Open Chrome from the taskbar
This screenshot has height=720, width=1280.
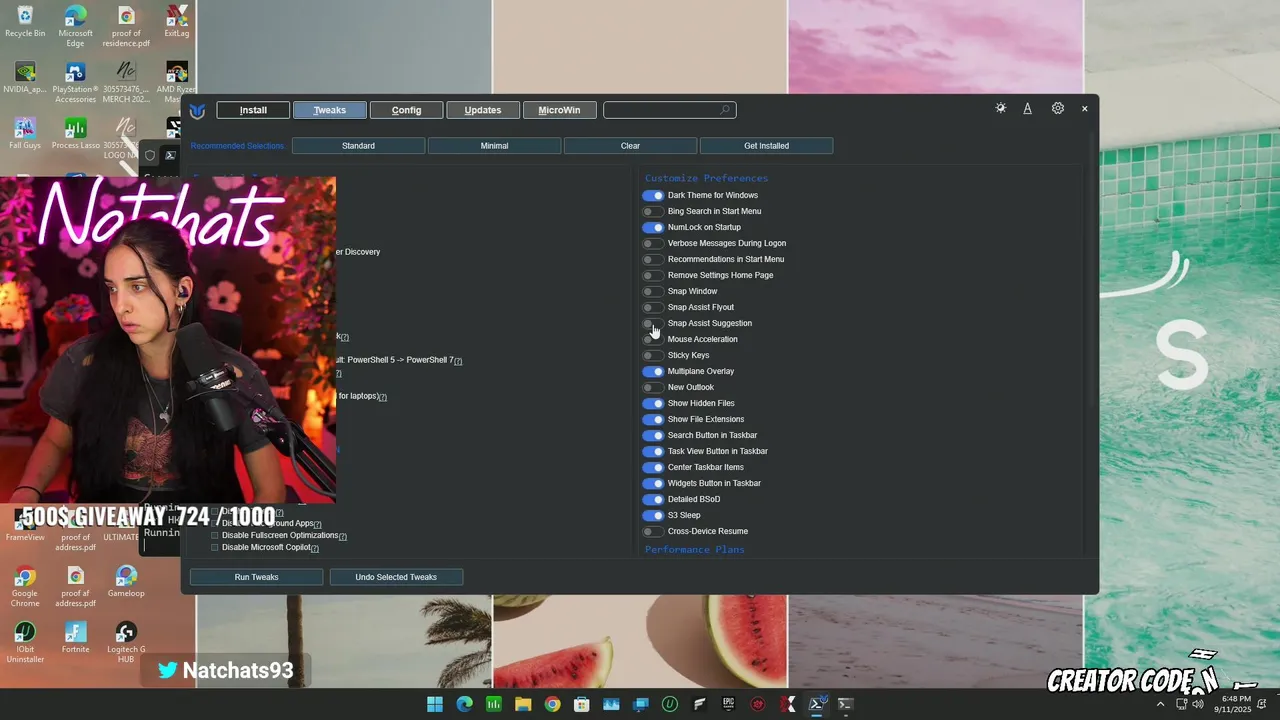pyautogui.click(x=552, y=704)
